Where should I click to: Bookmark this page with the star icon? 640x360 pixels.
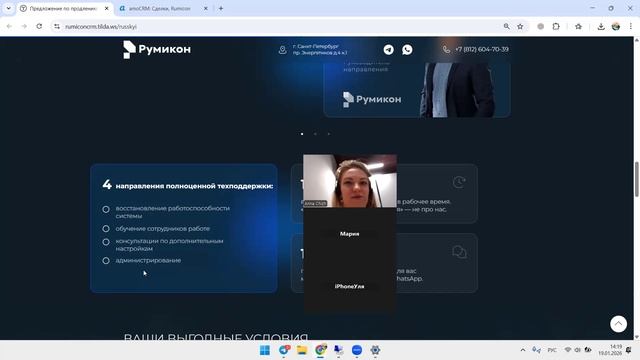click(x=520, y=27)
